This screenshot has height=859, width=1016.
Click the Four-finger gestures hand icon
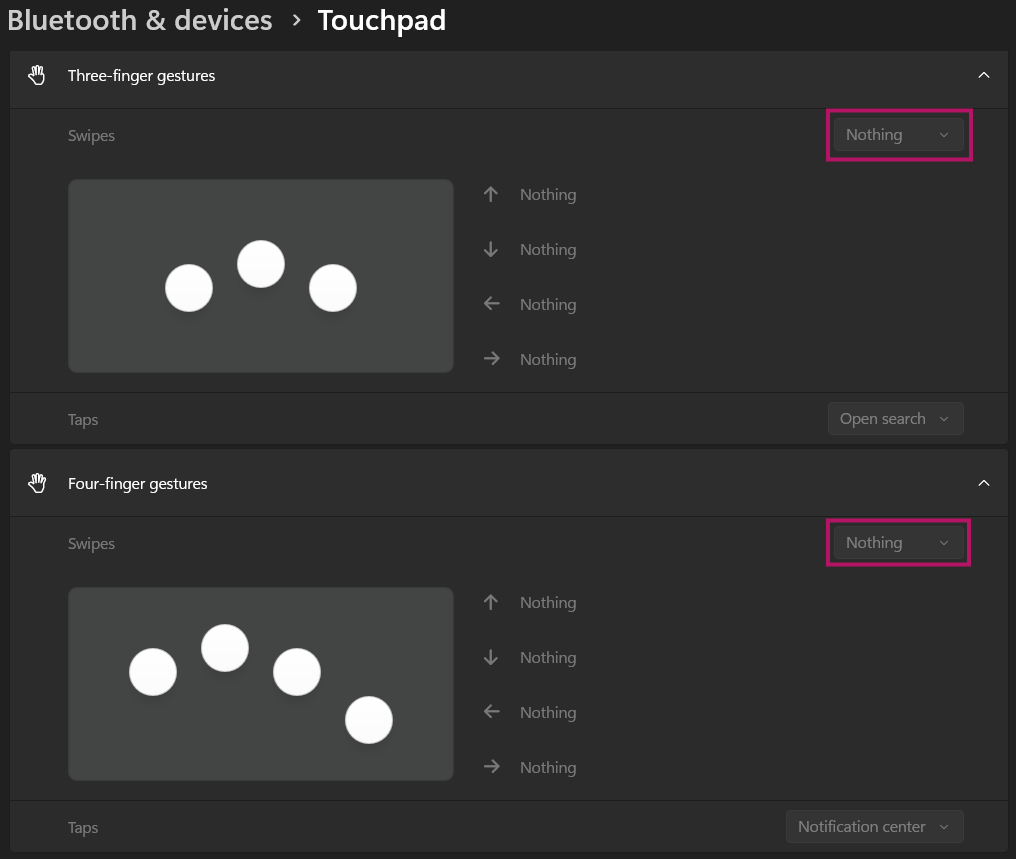pyautogui.click(x=37, y=484)
